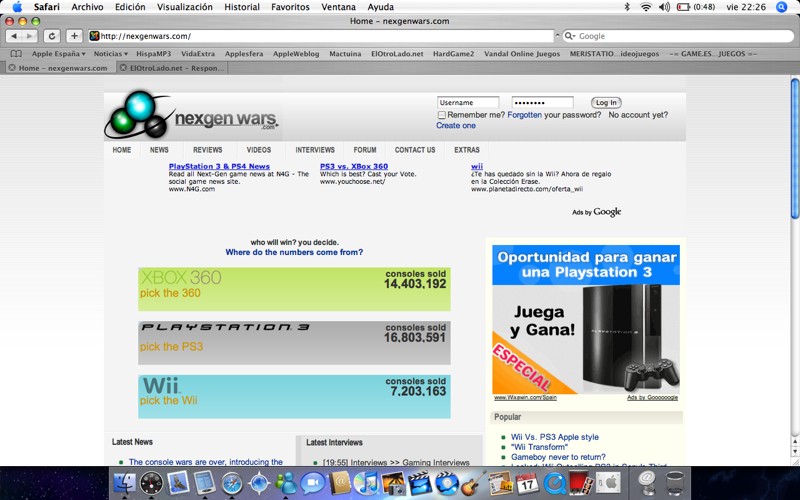Click pick the Wii link

[168, 400]
